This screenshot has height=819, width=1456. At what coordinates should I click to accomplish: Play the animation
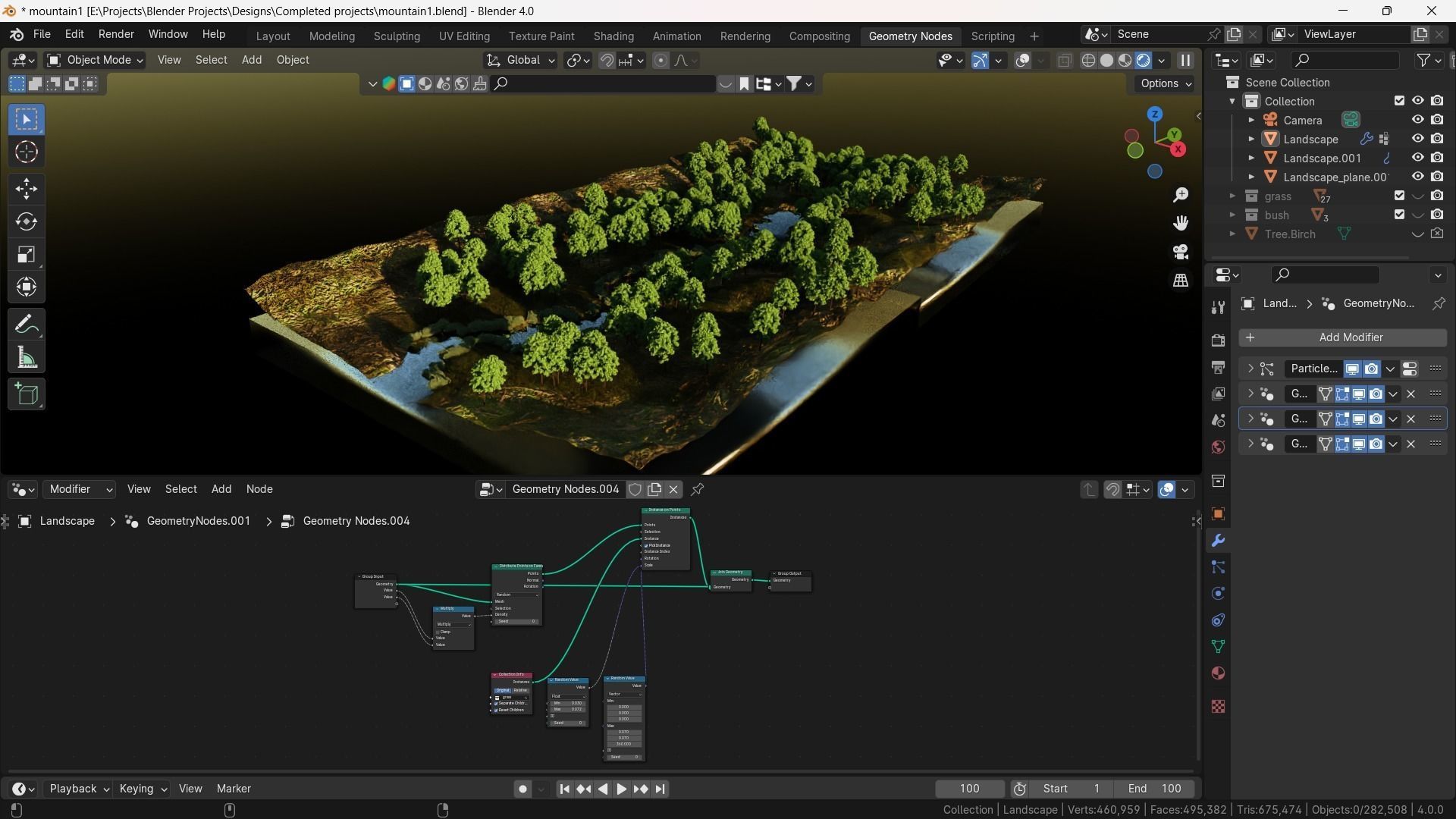[x=621, y=789]
